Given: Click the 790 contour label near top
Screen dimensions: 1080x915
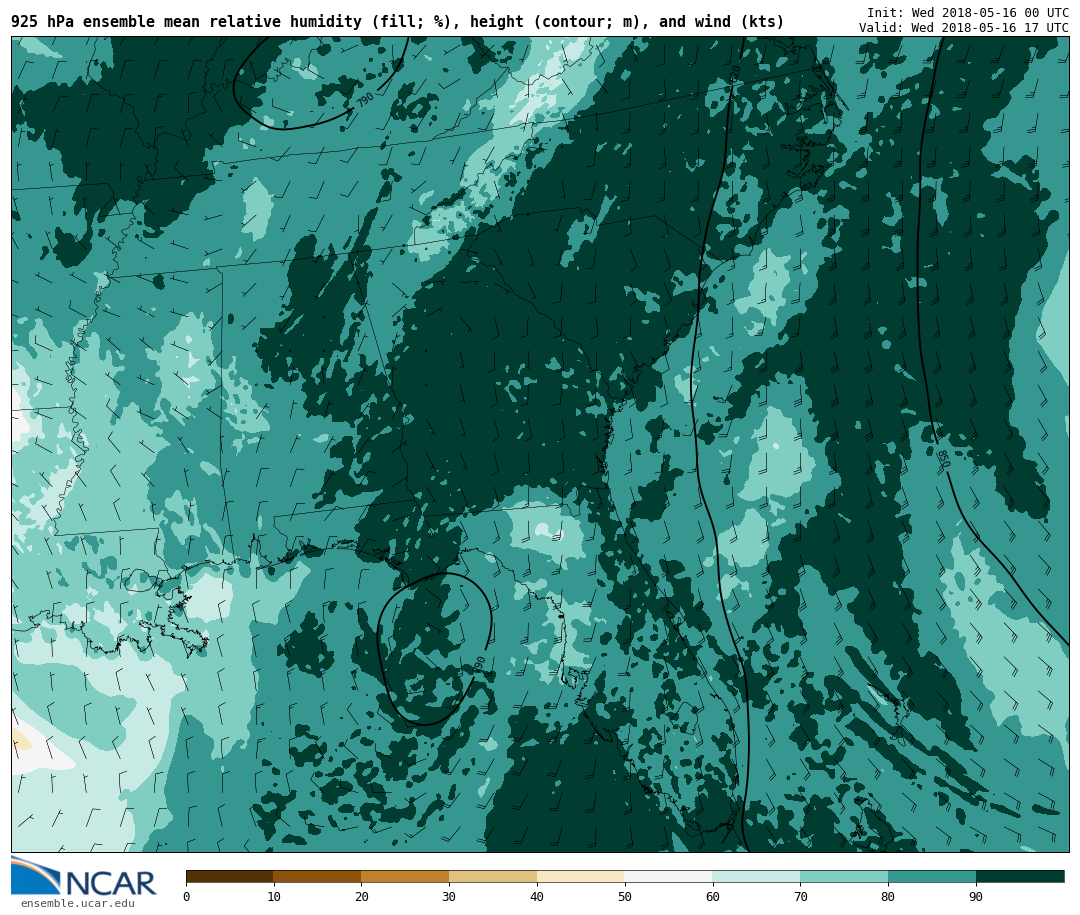Looking at the screenshot, I should point(366,100).
